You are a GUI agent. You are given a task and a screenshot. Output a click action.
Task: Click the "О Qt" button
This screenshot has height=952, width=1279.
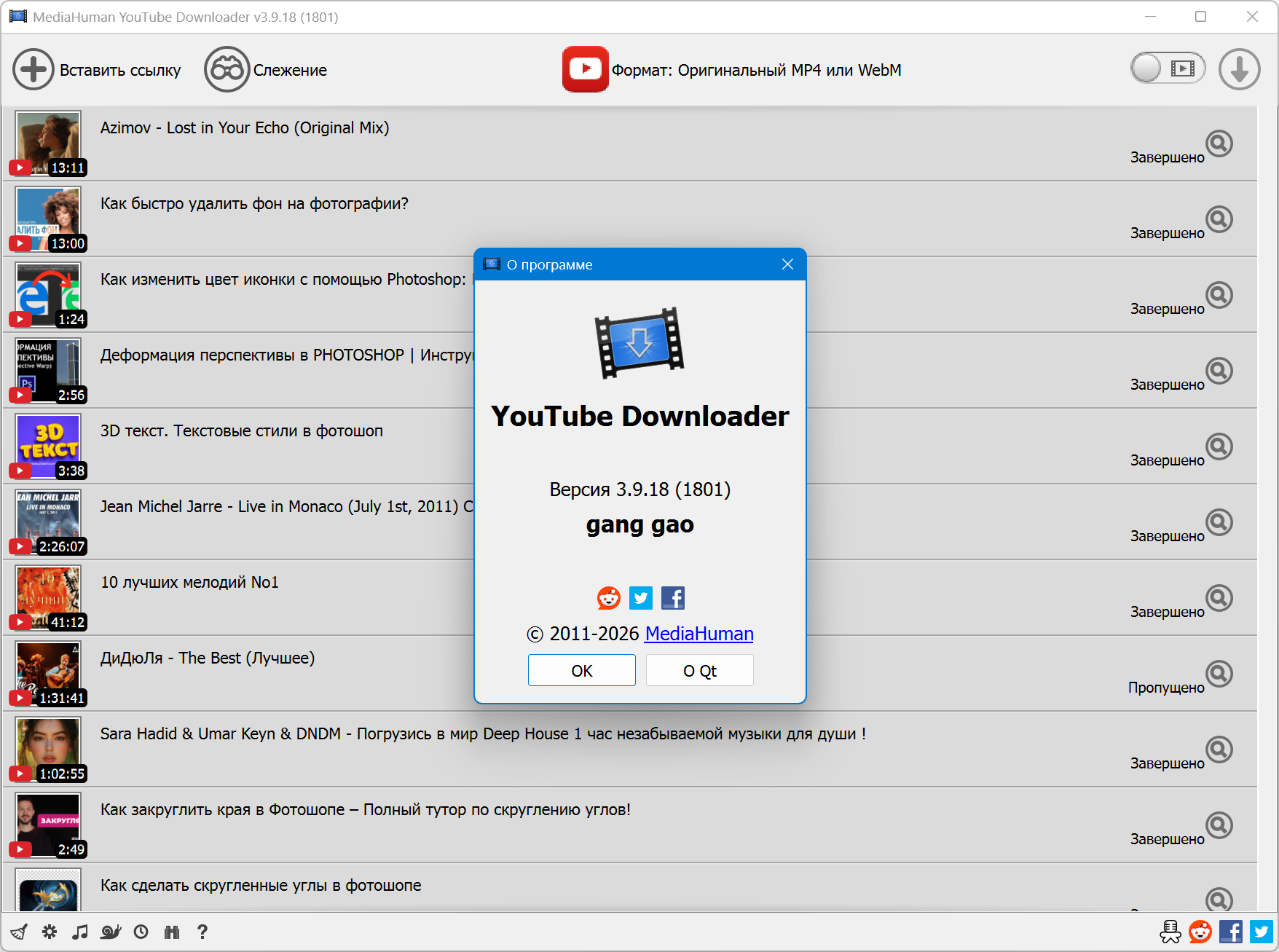(x=700, y=670)
